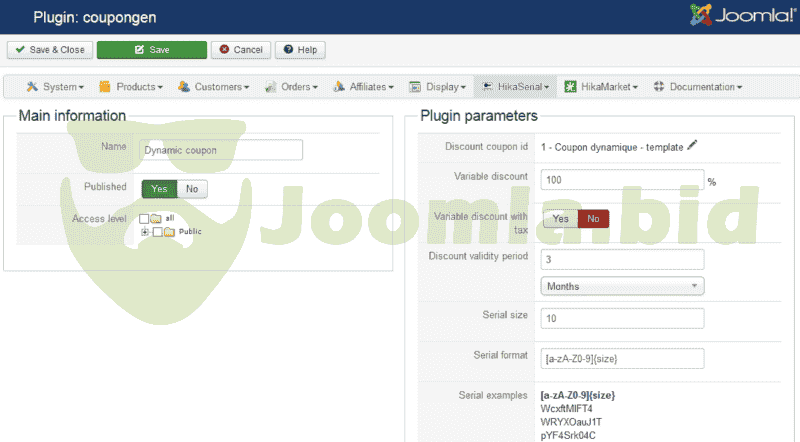This screenshot has height=442, width=800.
Task: Click the Serial format input field
Action: point(622,357)
